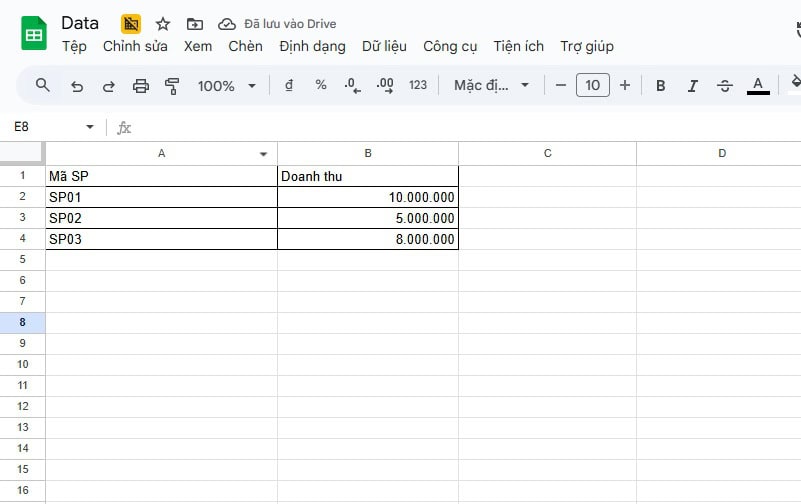Click the undo arrow icon
The height and width of the screenshot is (504, 801).
tap(77, 86)
